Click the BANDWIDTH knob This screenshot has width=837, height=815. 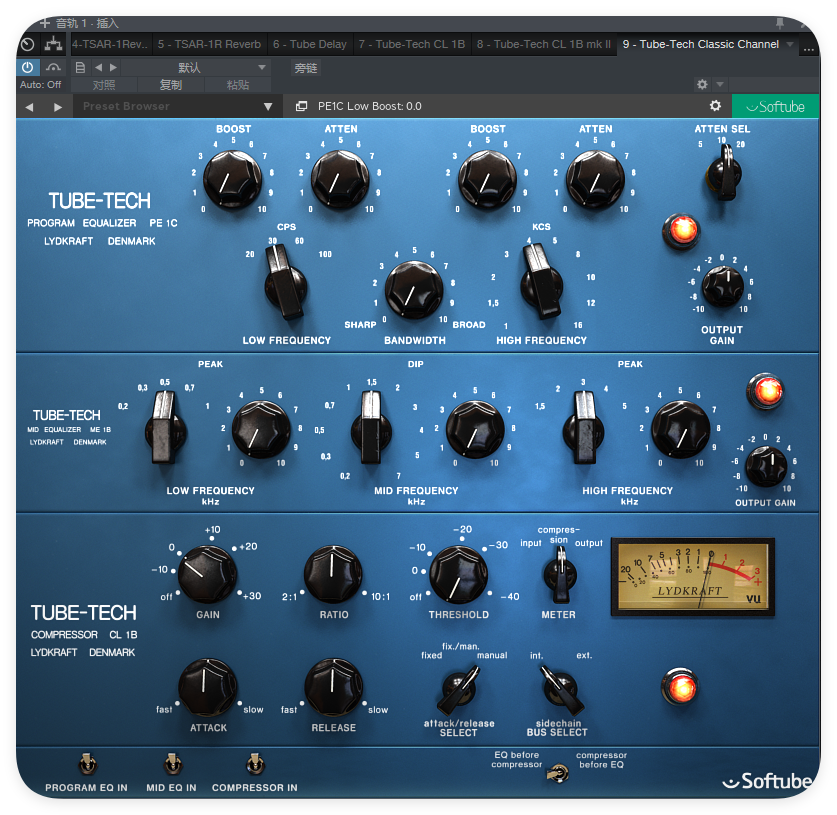pos(414,290)
